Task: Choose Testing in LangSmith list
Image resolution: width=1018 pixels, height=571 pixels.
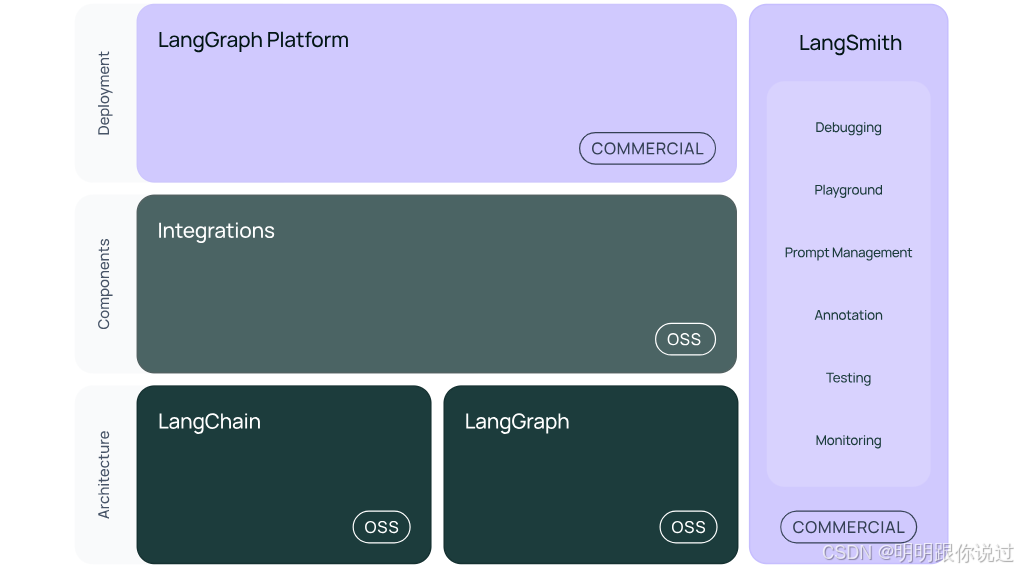Action: (848, 378)
